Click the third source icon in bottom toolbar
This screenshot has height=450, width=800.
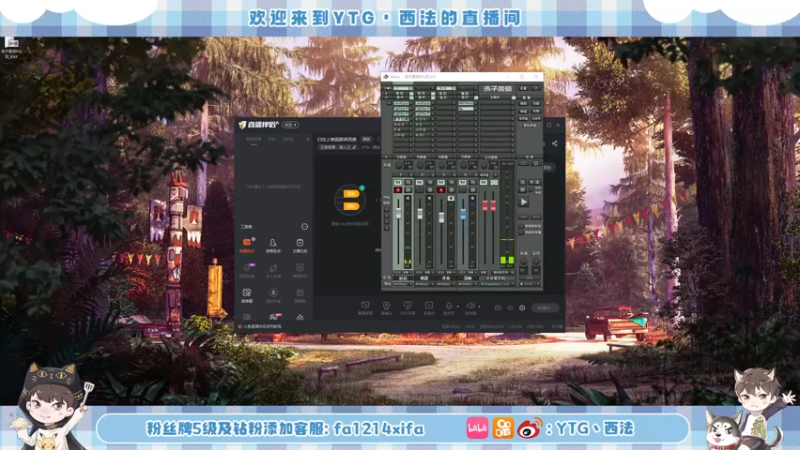(x=408, y=308)
